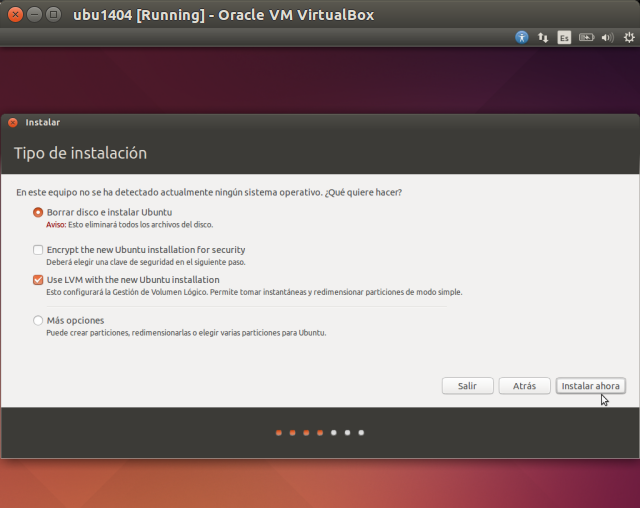Click the ubu1404 [Running] window title
Screen dimensions: 640x508
coord(223,15)
